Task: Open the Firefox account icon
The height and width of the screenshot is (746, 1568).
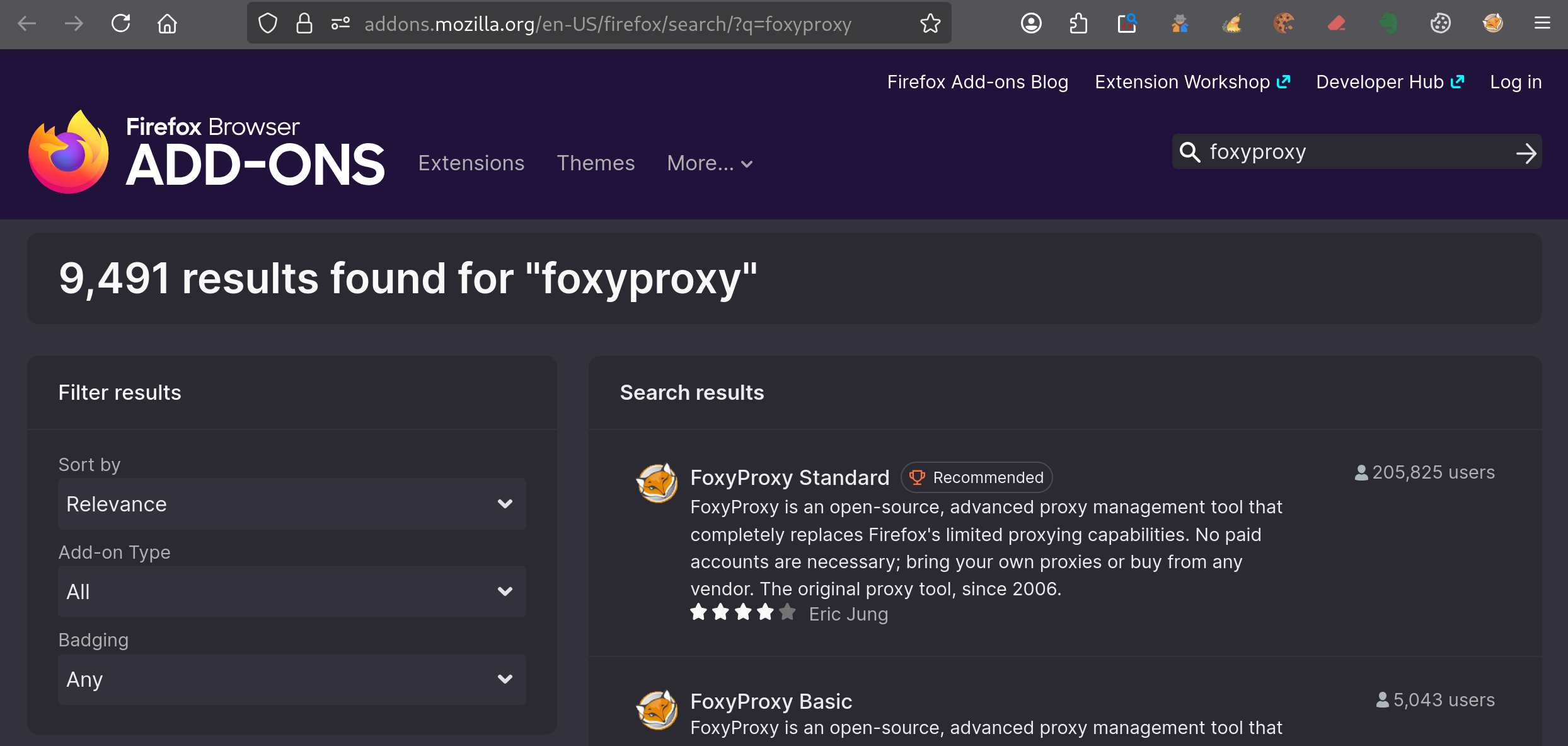Action: pyautogui.click(x=1031, y=24)
